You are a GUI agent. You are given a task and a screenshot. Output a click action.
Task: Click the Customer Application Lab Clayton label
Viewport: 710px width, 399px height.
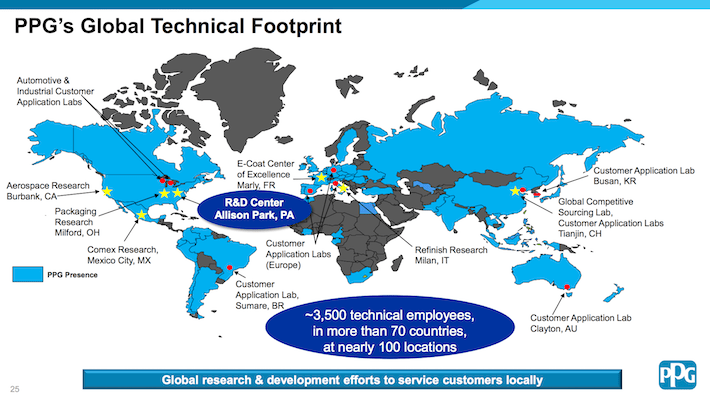[580, 323]
